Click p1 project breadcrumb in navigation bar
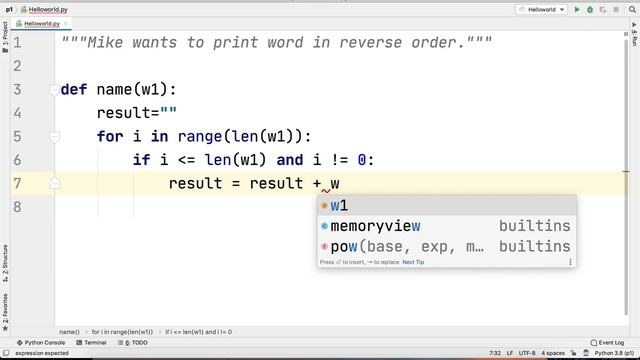The width and height of the screenshot is (640, 360). point(9,9)
